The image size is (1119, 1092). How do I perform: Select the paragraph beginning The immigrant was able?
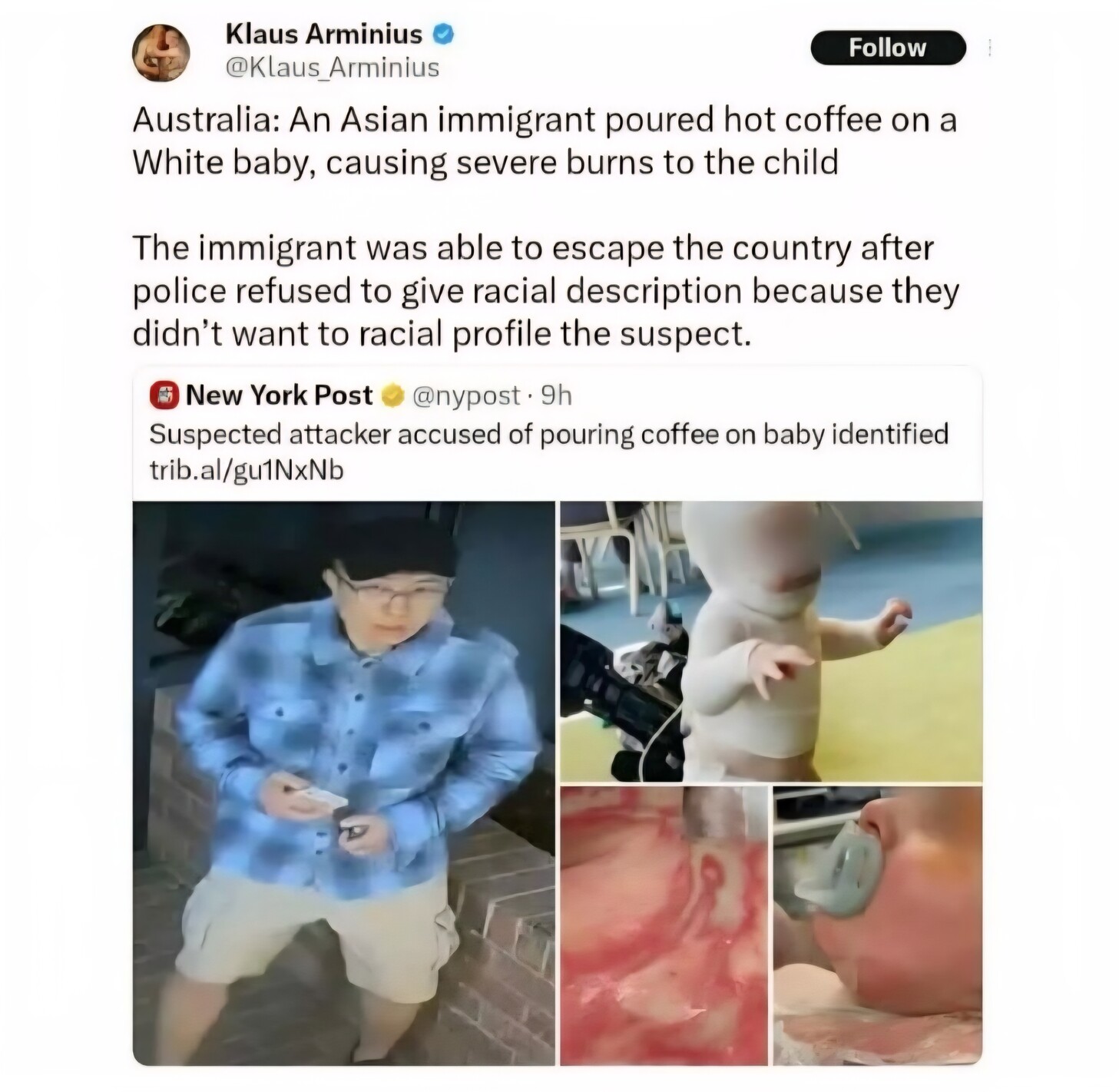(x=546, y=291)
